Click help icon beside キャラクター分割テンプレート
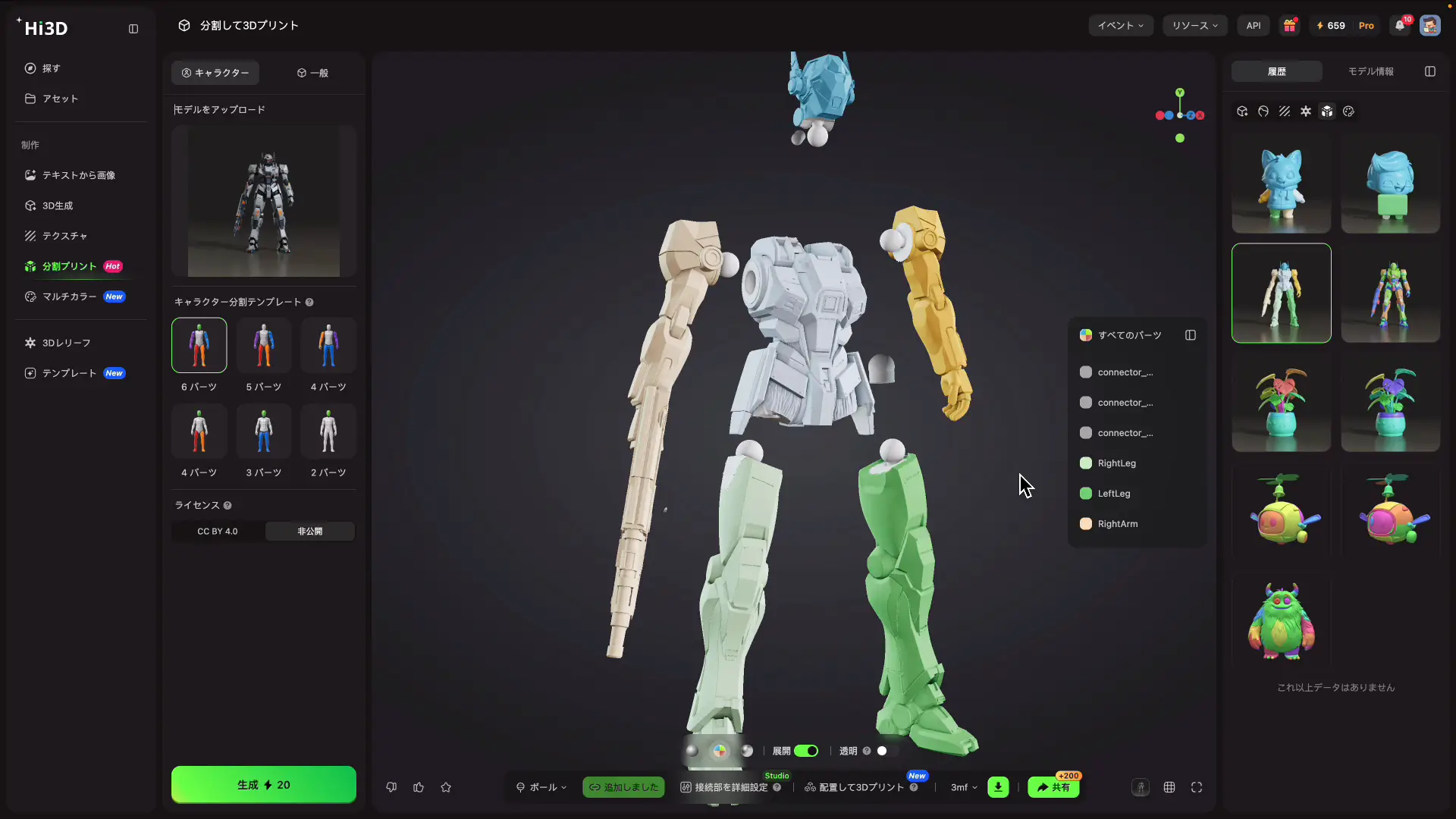The height and width of the screenshot is (819, 1456). tap(309, 303)
